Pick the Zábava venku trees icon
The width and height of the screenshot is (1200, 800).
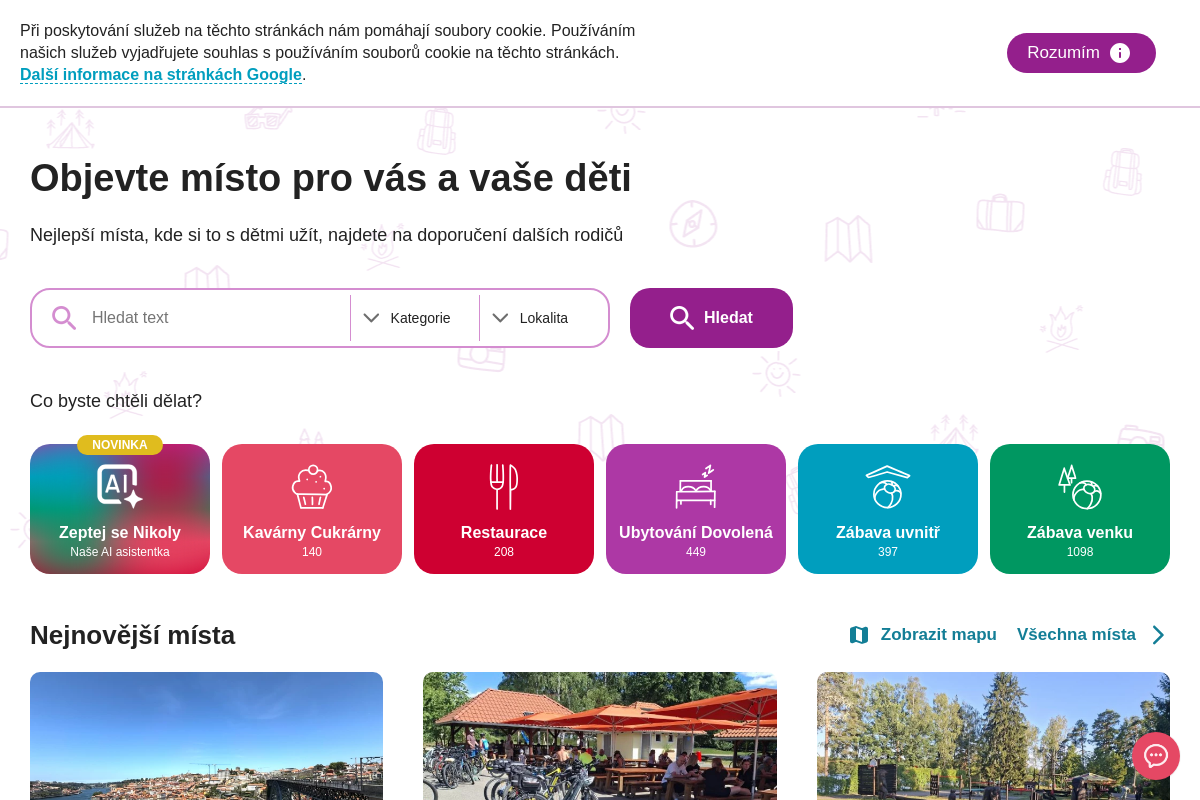[1080, 487]
